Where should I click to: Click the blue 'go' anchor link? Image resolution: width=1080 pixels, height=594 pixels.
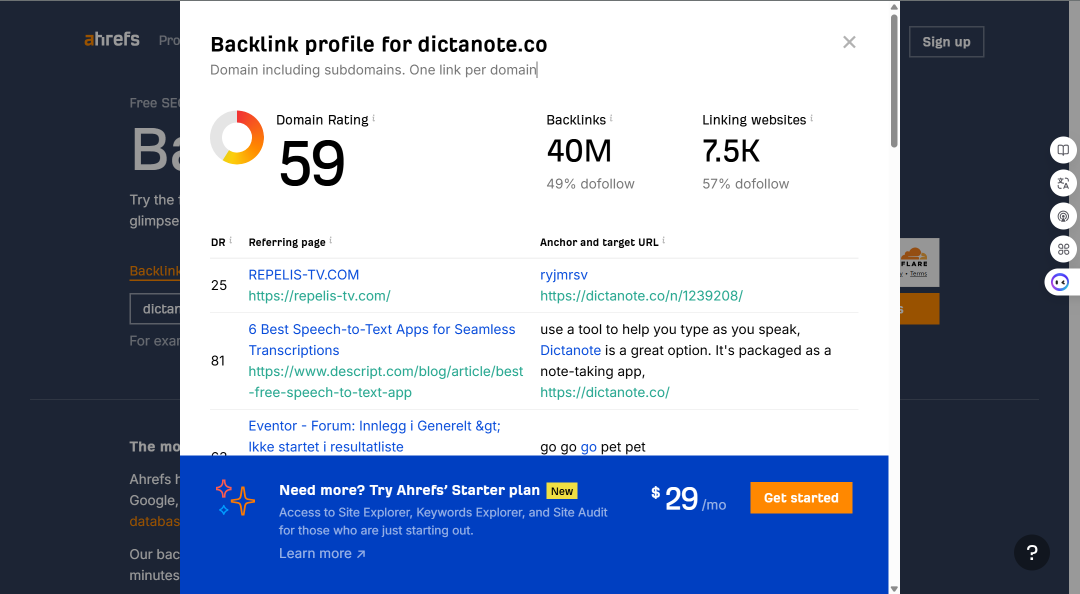(588, 447)
